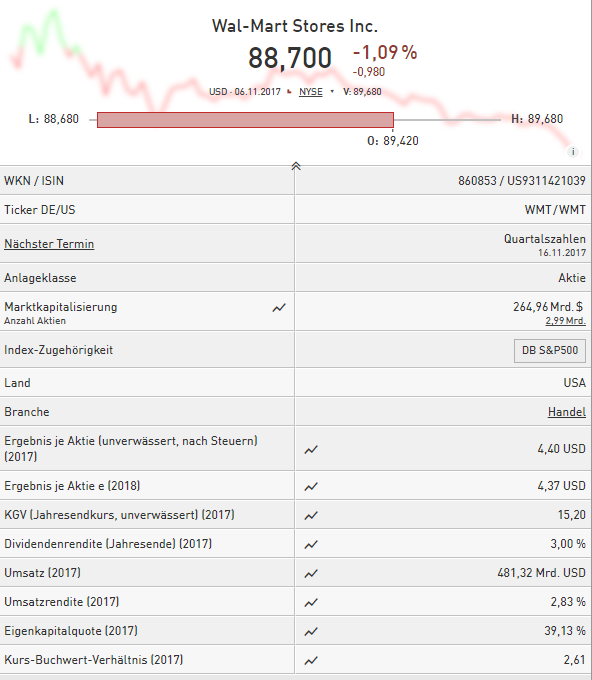This screenshot has width=592, height=680.
Task: Click price-to-book value 2,61
Action: 575,660
